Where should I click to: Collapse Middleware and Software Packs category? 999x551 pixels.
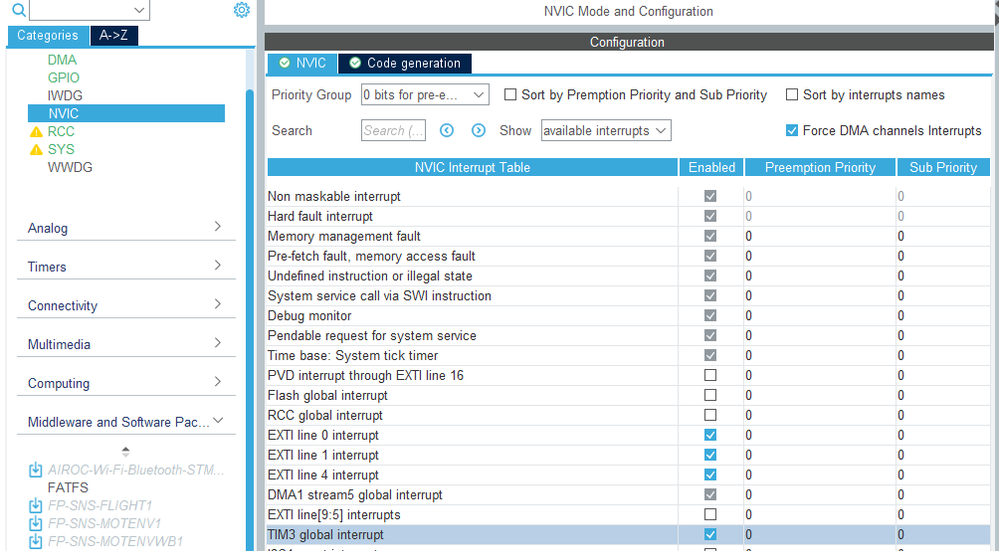126,422
